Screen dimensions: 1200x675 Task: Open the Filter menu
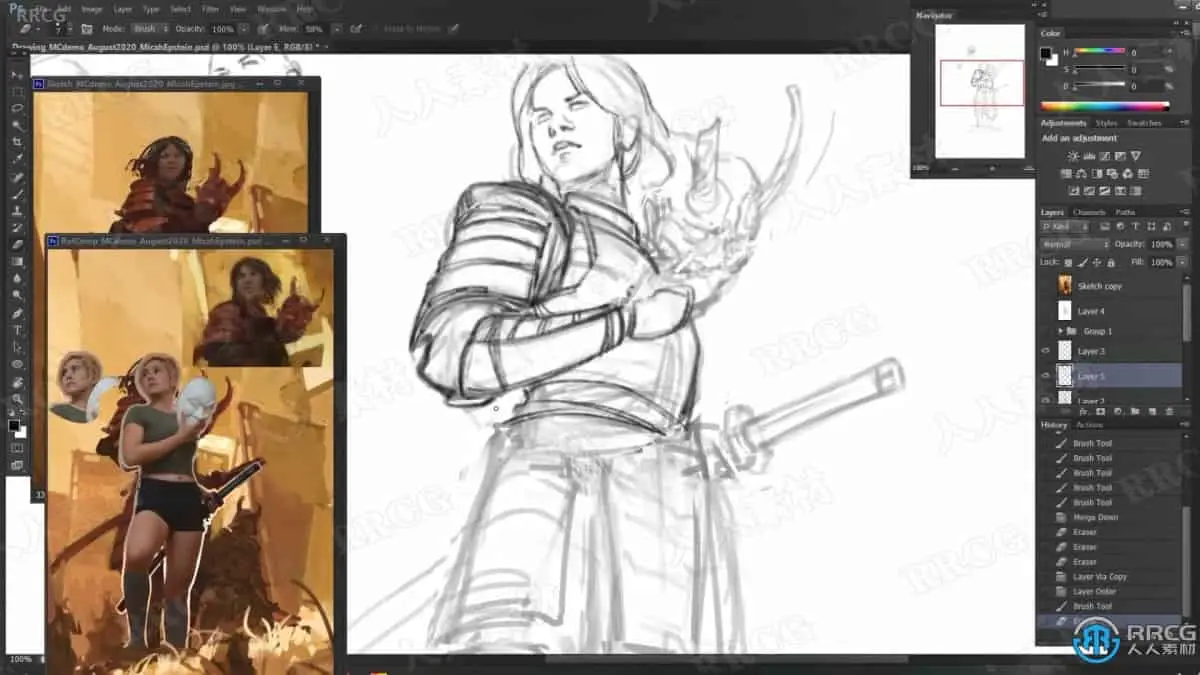(x=210, y=8)
